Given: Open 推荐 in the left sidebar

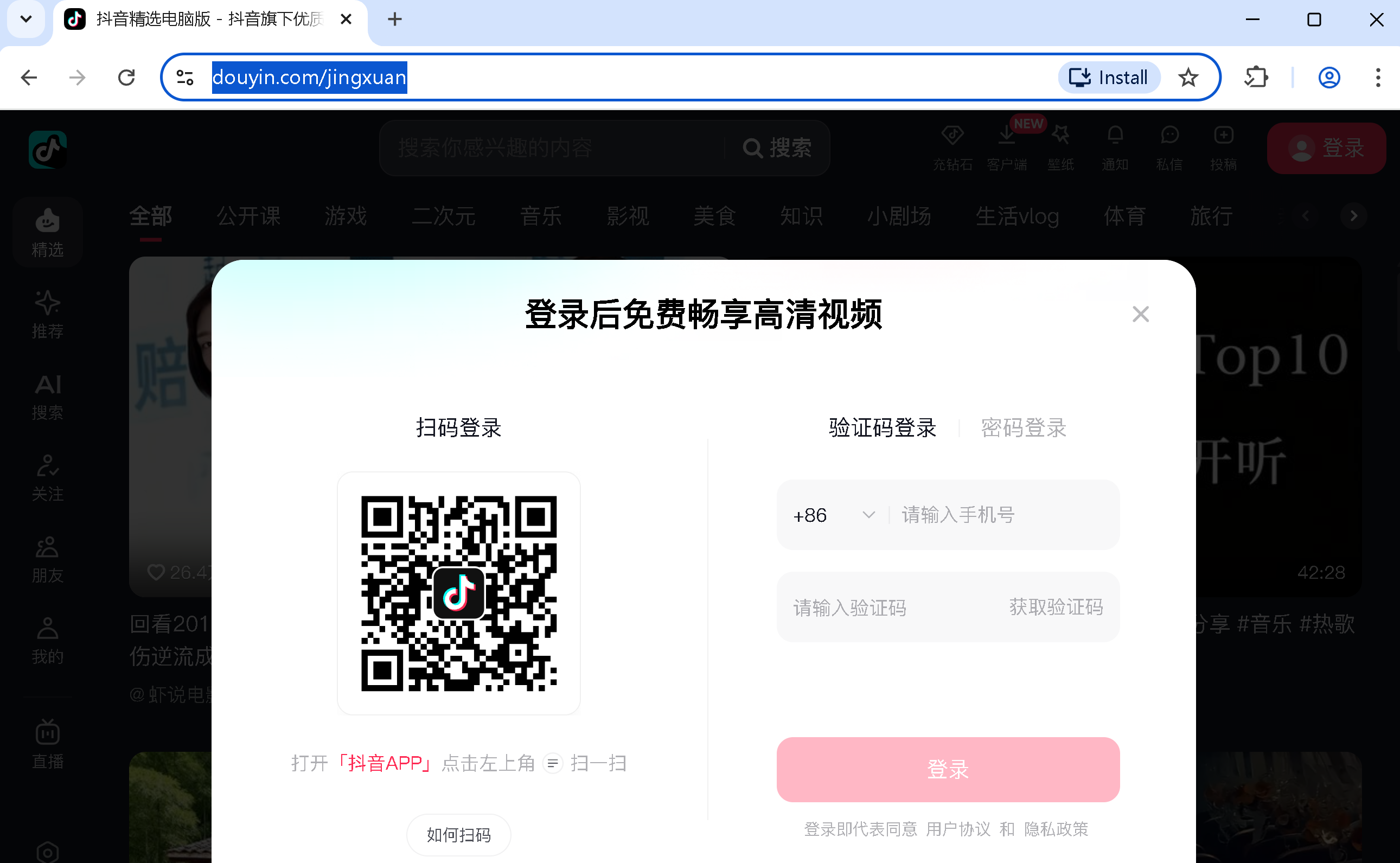Looking at the screenshot, I should coord(47,315).
